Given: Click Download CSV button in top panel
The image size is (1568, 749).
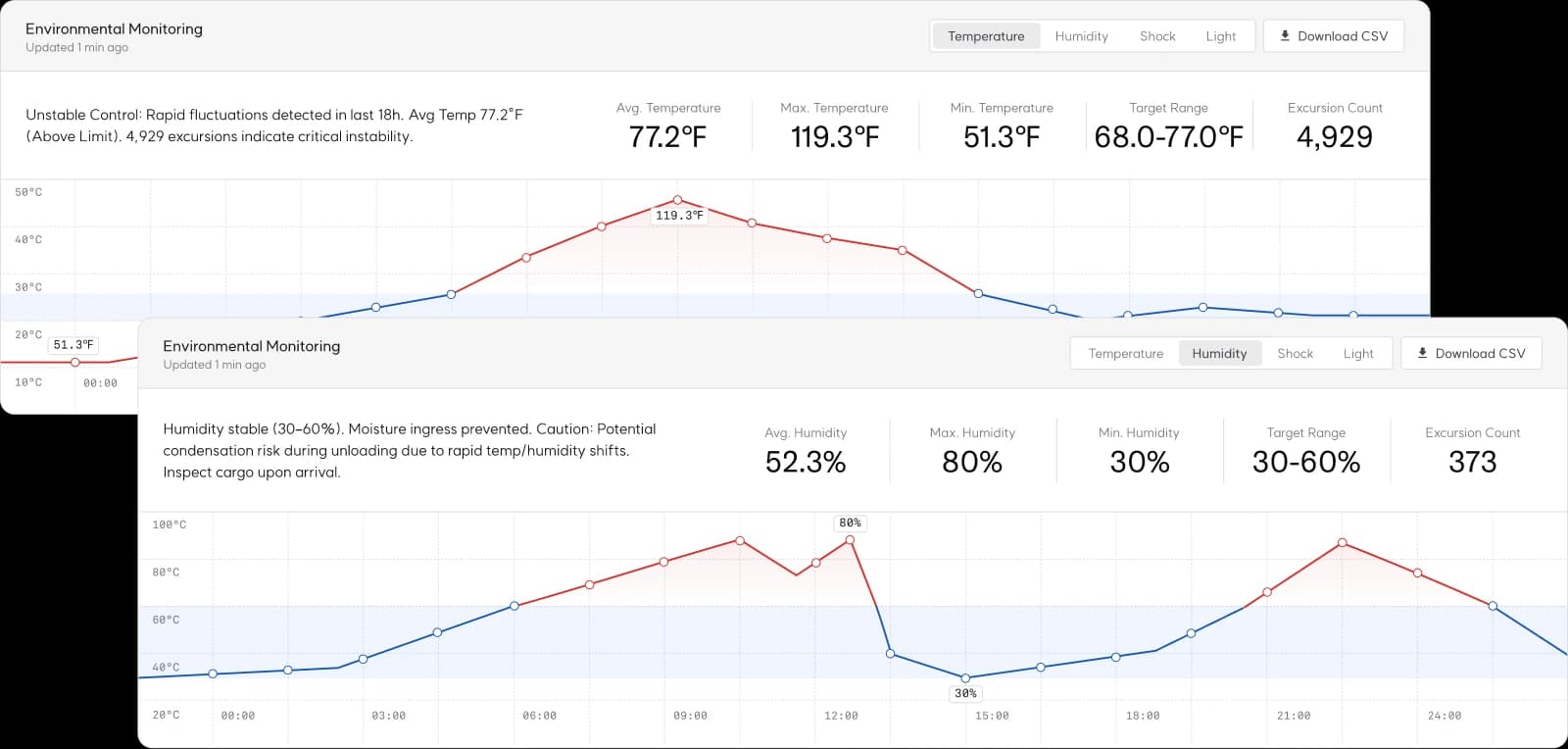Looking at the screenshot, I should (x=1334, y=36).
